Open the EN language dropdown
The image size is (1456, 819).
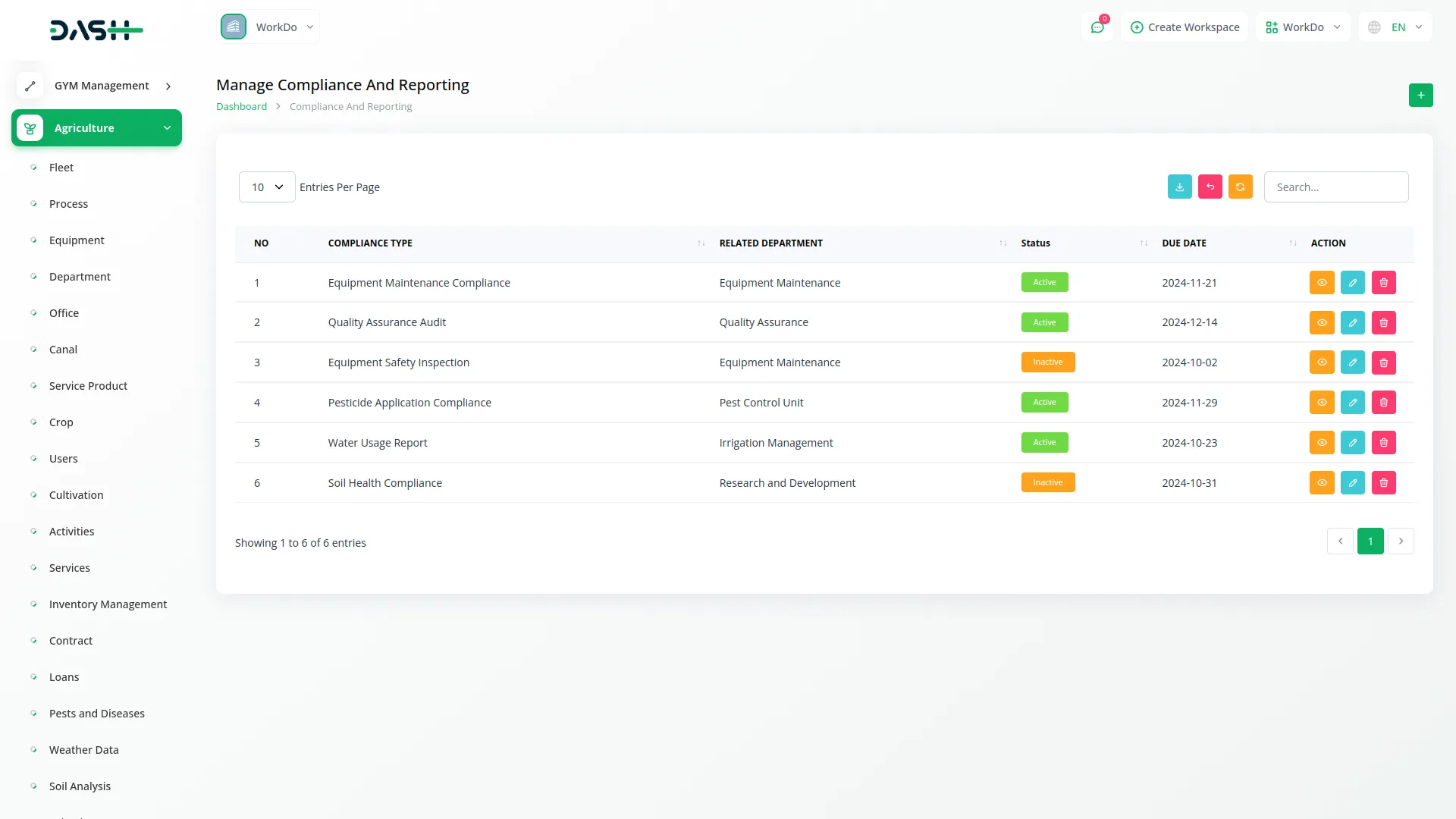(1396, 27)
